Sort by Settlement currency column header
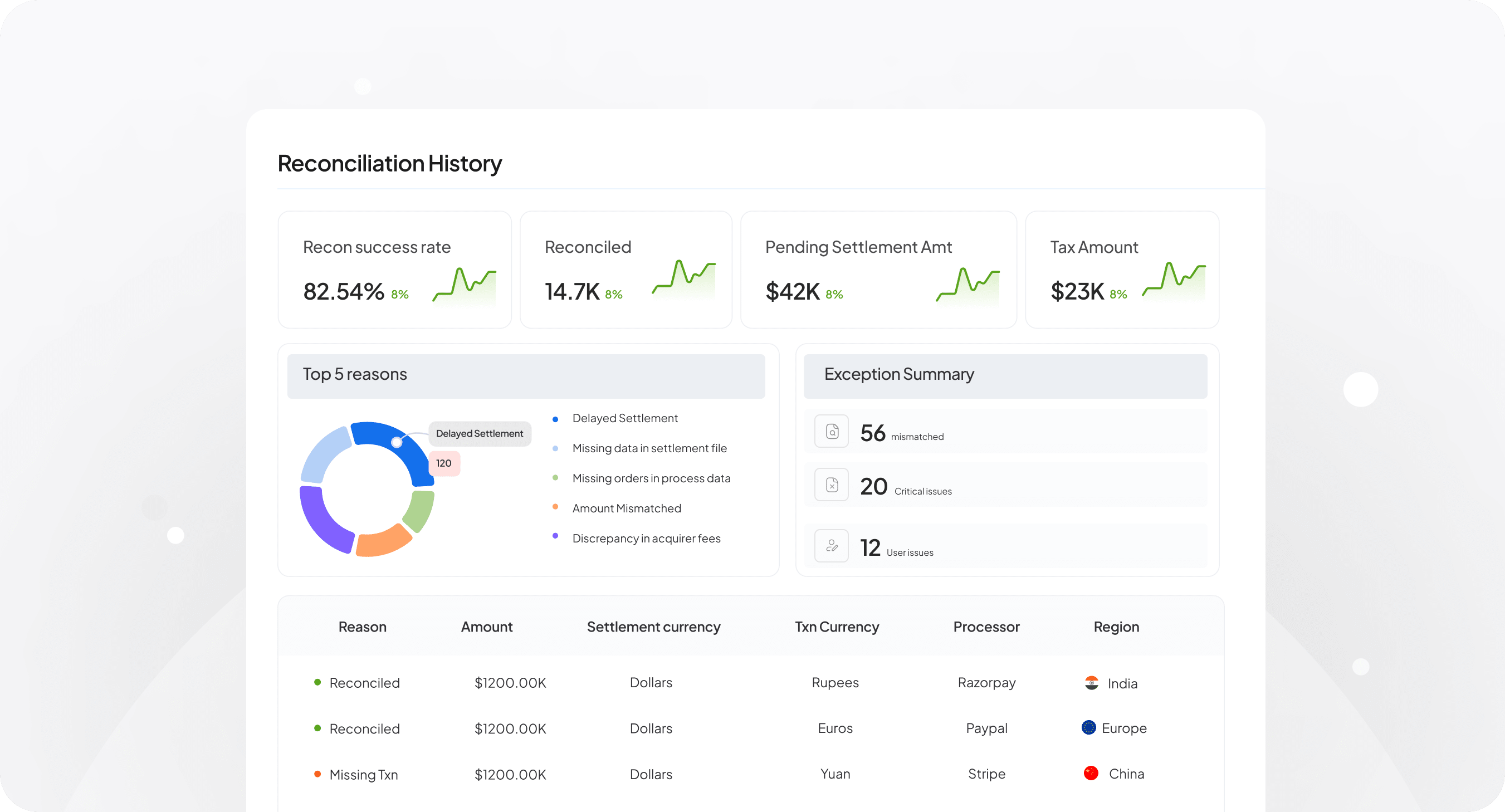The width and height of the screenshot is (1505, 812). pos(653,627)
